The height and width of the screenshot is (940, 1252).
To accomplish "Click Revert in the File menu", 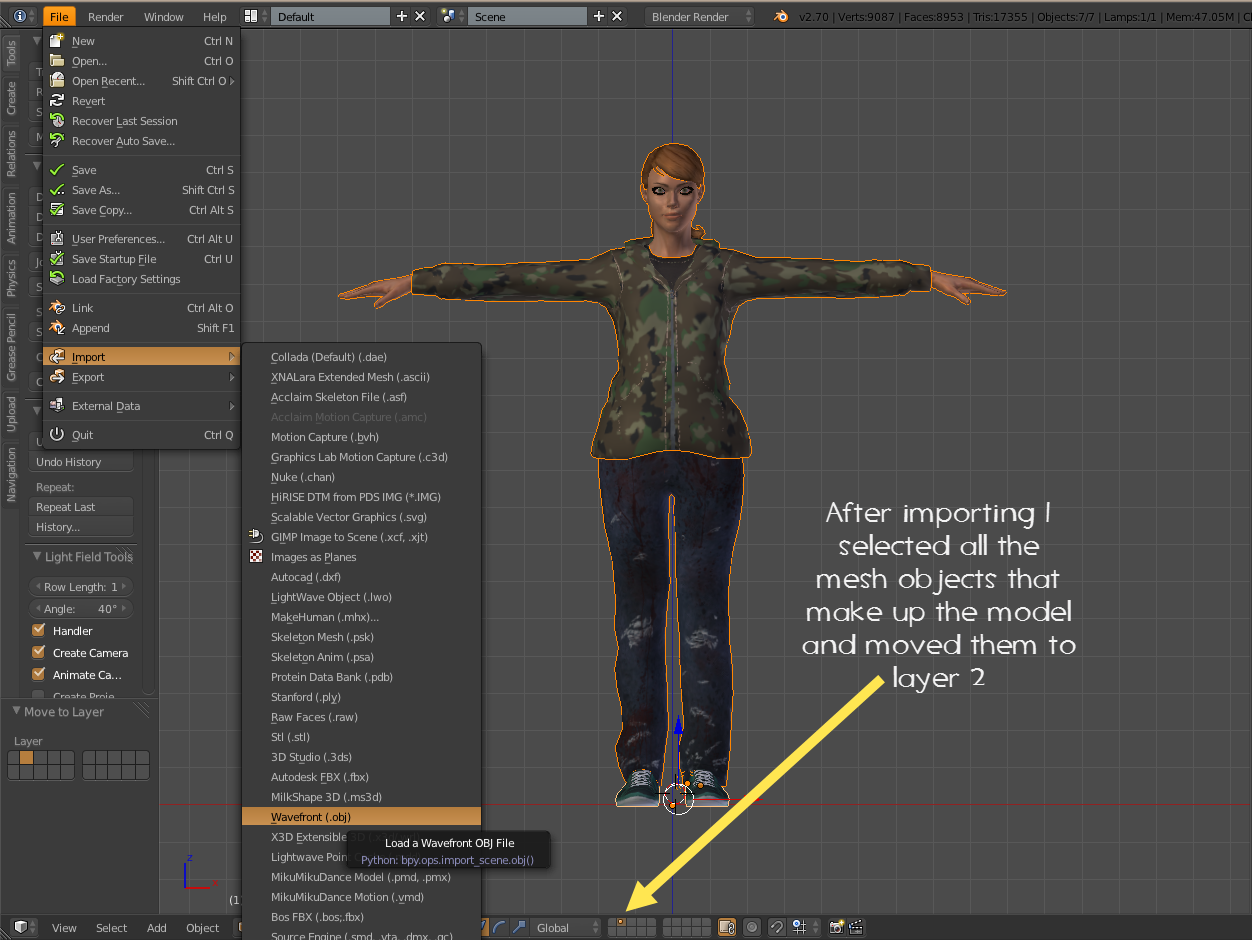I will coord(141,101).
